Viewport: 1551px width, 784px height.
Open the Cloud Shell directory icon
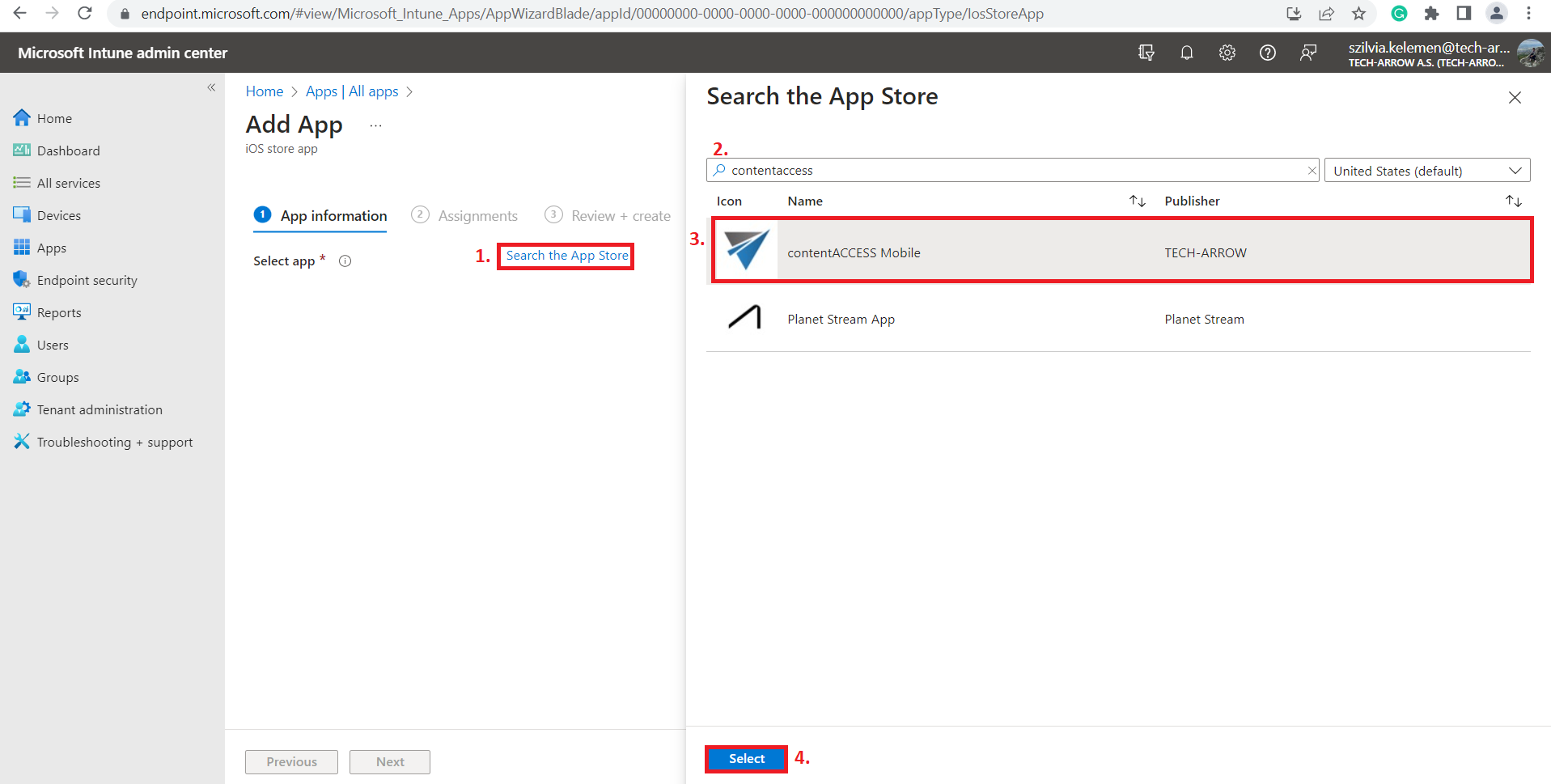[1146, 53]
